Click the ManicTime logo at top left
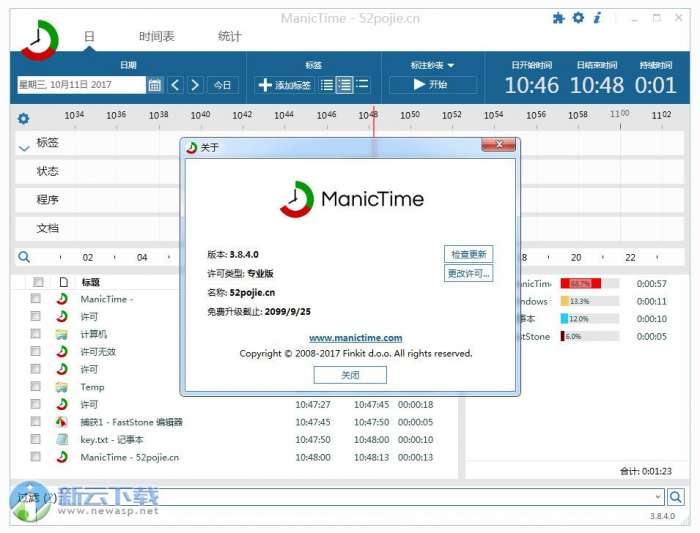 pyautogui.click(x=39, y=40)
